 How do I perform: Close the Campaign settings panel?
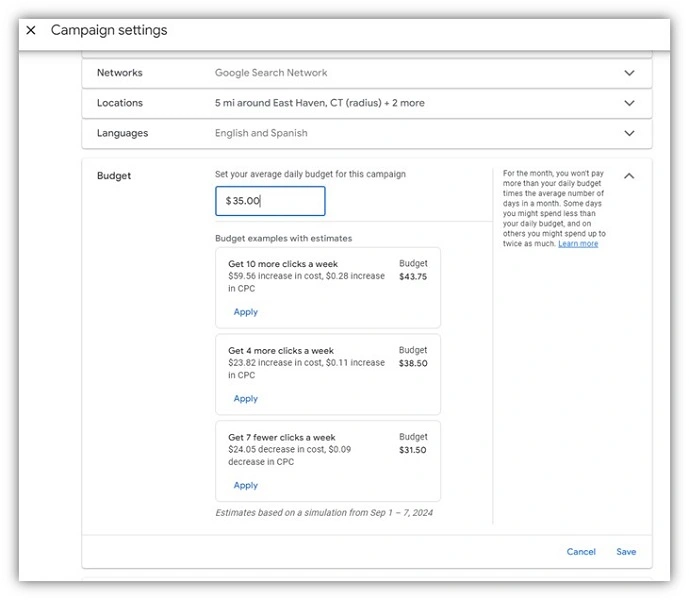(x=31, y=30)
